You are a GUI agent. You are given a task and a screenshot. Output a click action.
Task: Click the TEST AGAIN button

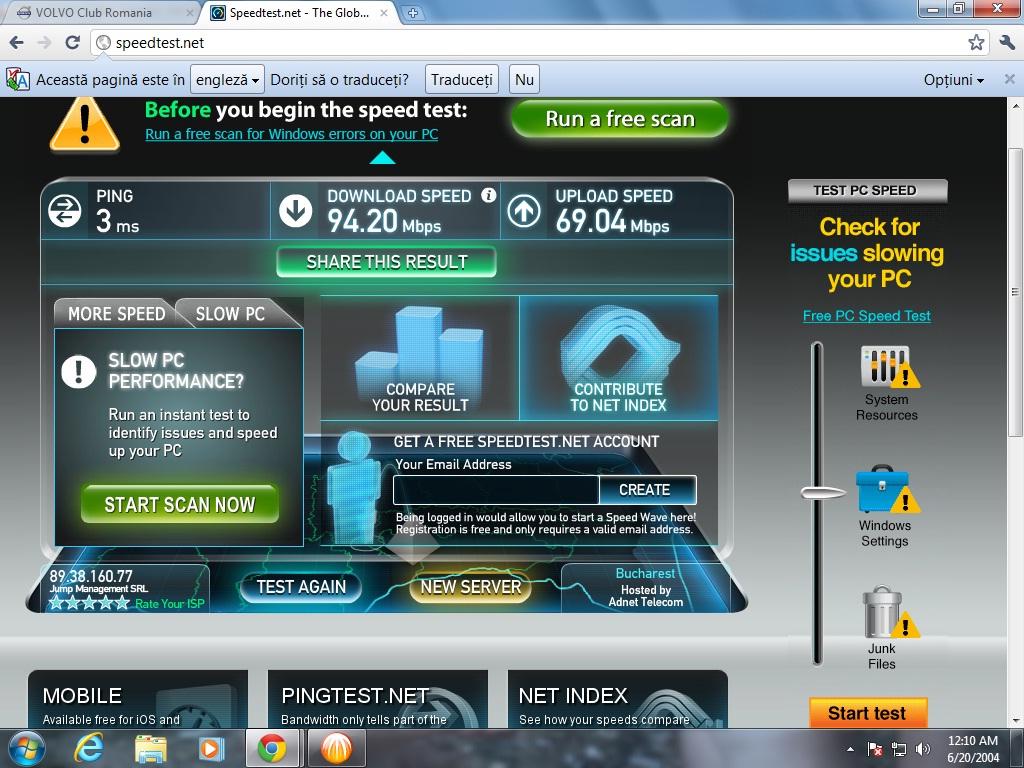(301, 586)
